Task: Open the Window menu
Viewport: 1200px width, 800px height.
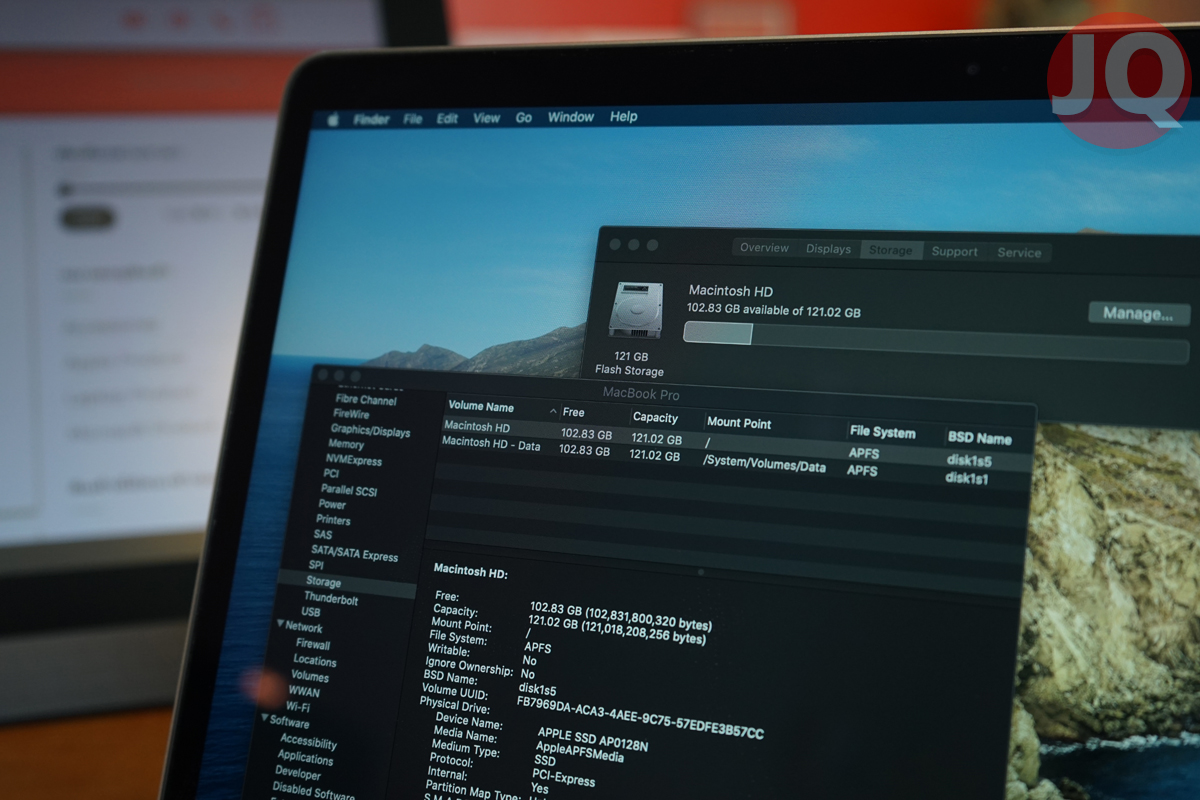Action: 571,117
